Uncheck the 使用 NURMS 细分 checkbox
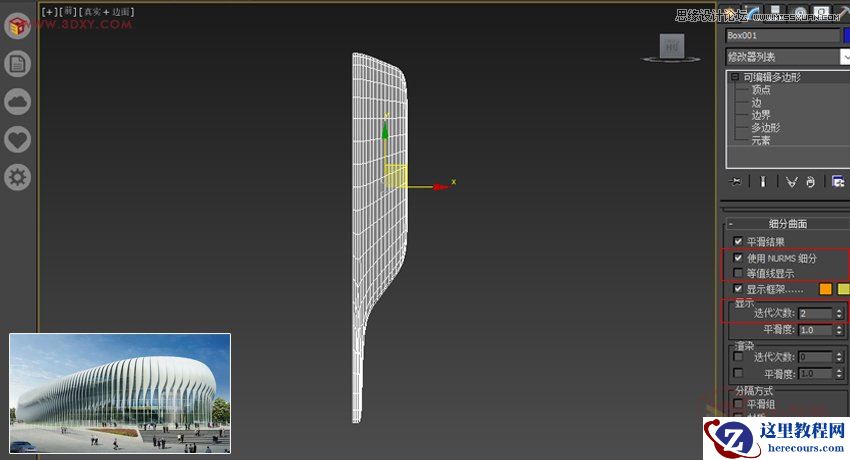The image size is (850, 460). pyautogui.click(x=738, y=258)
